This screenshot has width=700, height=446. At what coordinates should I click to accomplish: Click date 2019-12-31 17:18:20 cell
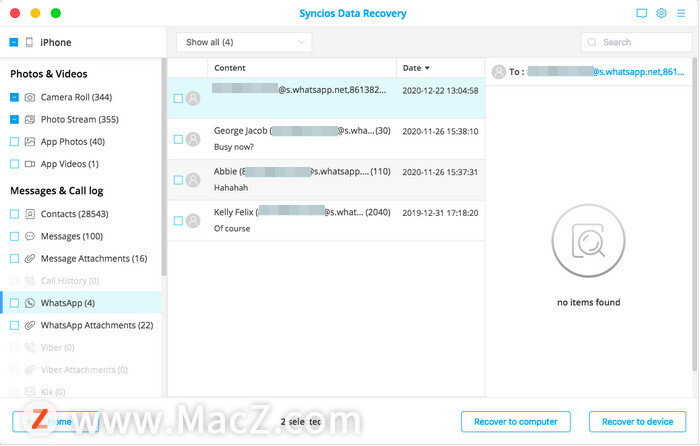[440, 213]
